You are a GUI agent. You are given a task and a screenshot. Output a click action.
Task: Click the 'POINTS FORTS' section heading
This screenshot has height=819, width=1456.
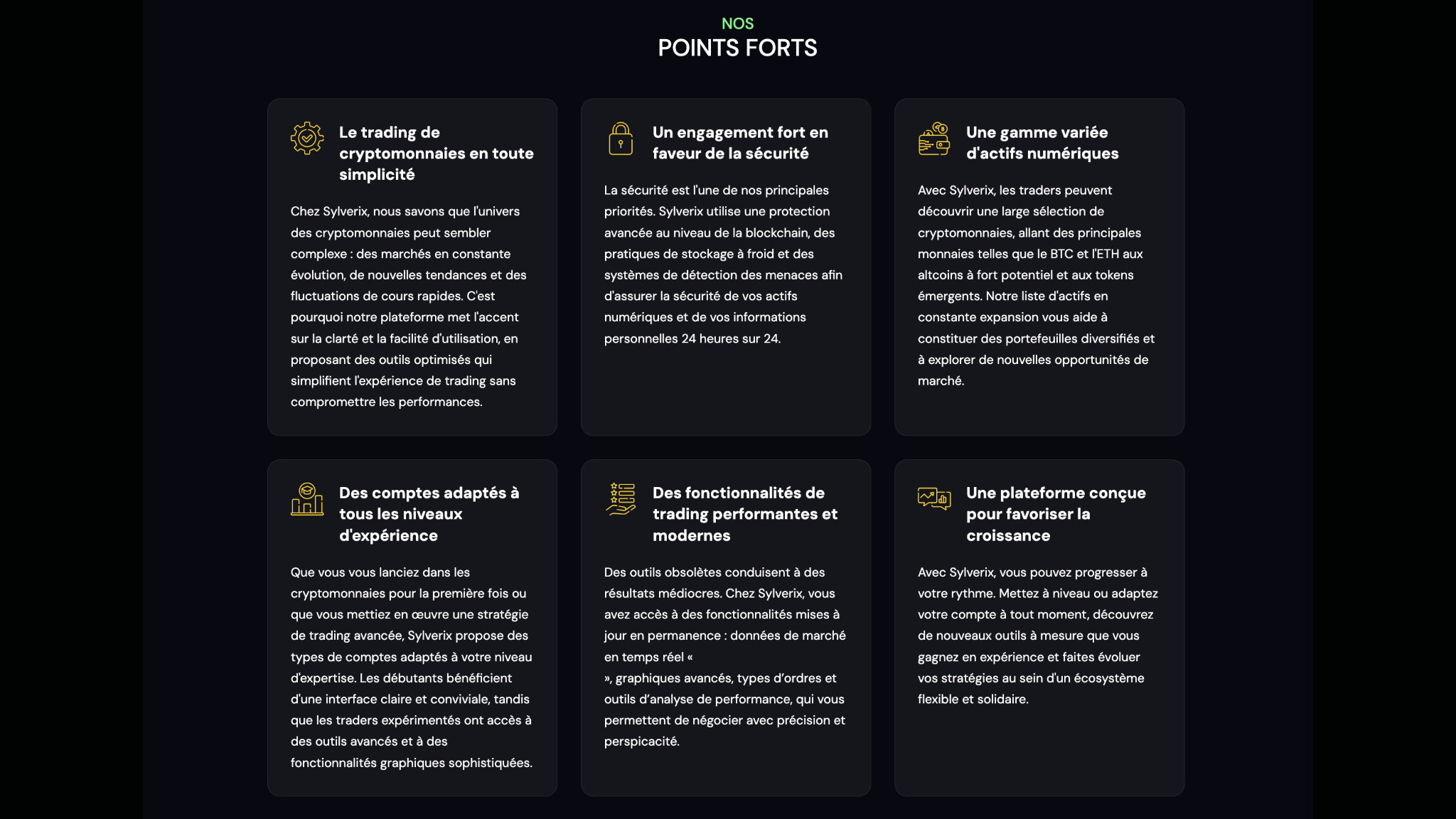click(x=737, y=48)
